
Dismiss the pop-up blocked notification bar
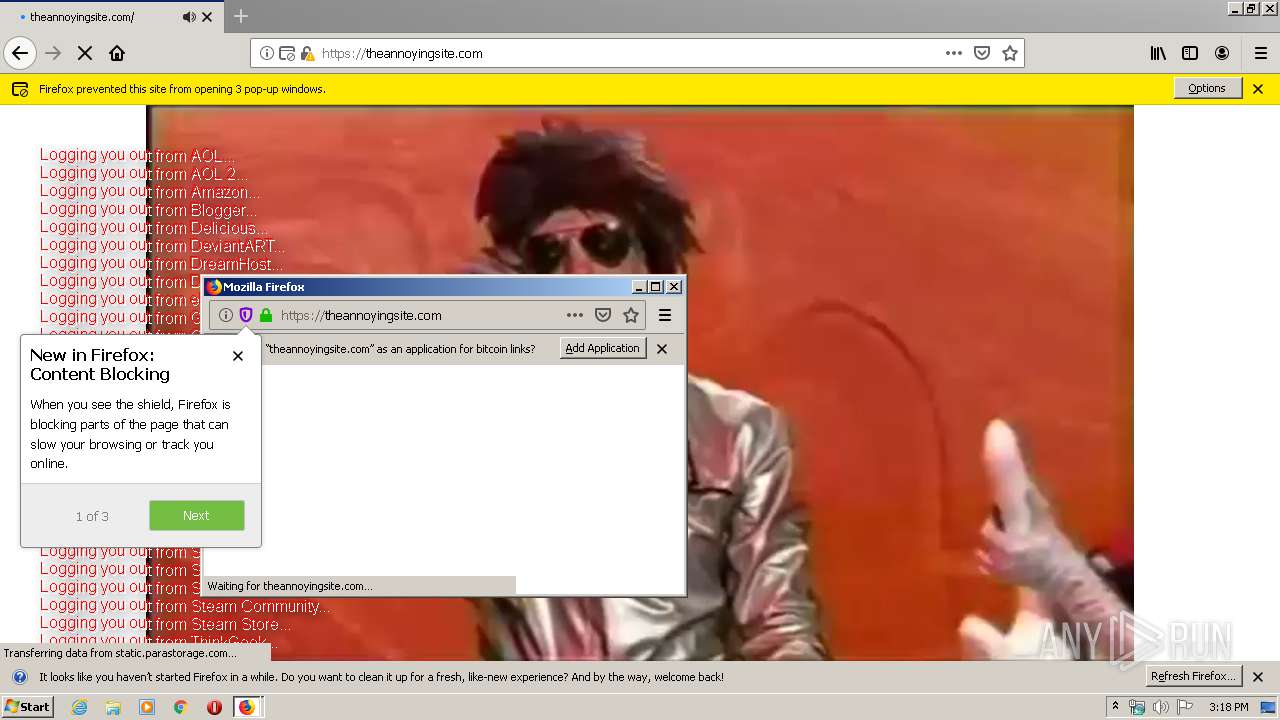[1258, 89]
